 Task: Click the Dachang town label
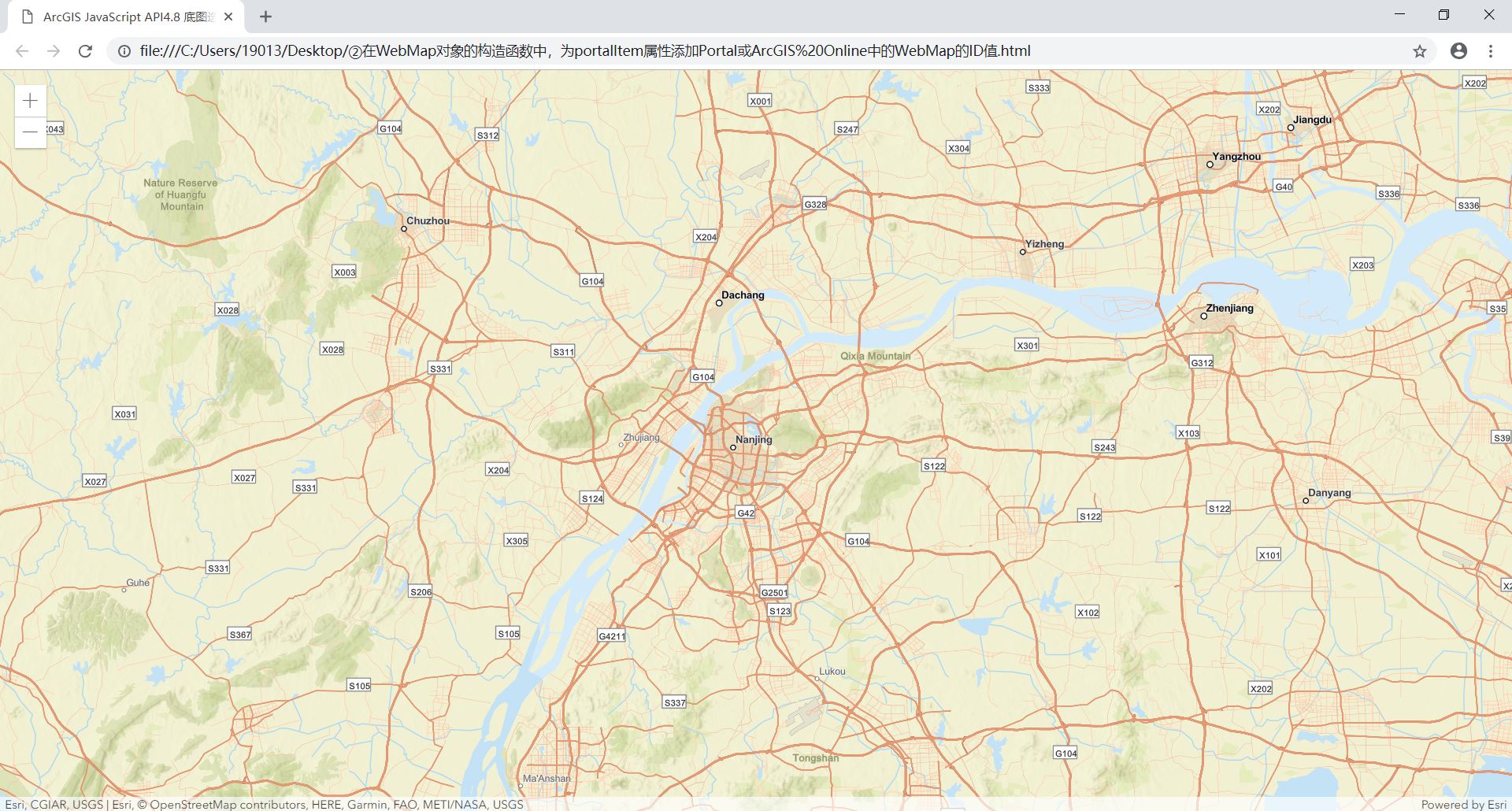pos(743,295)
